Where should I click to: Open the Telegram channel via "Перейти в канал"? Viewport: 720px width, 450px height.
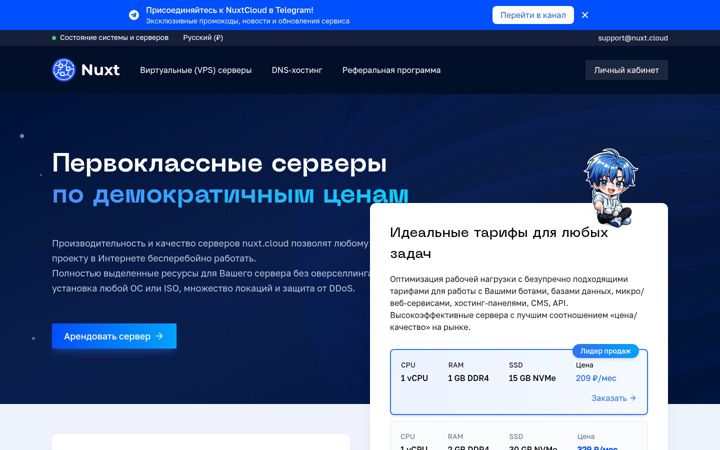click(x=533, y=15)
